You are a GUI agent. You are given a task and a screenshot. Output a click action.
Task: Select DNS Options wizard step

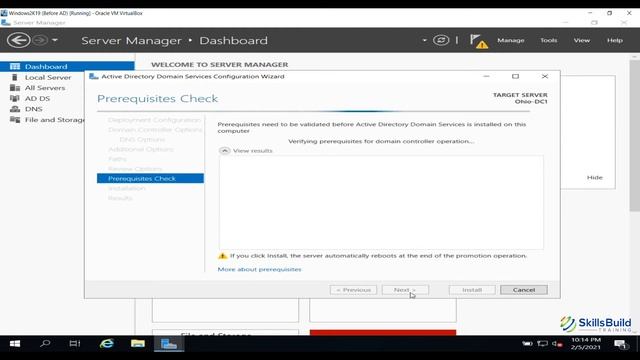(x=142, y=140)
